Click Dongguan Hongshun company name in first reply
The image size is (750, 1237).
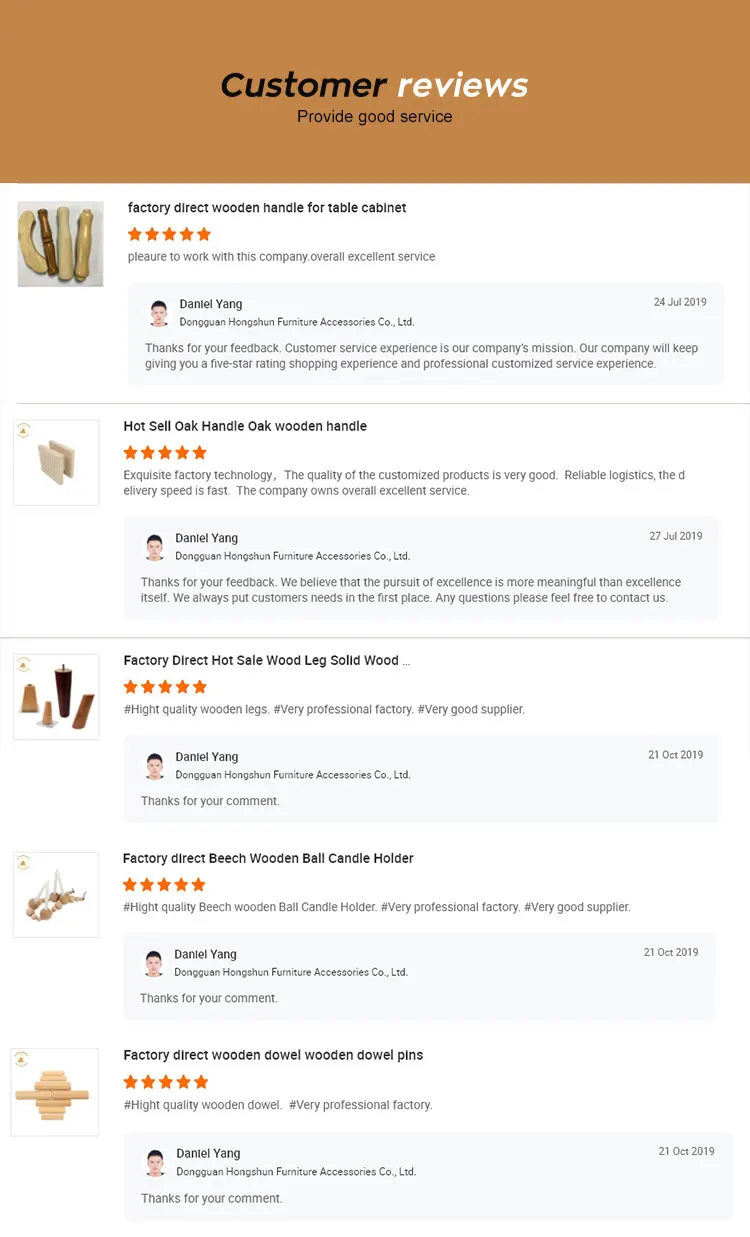[x=297, y=322]
